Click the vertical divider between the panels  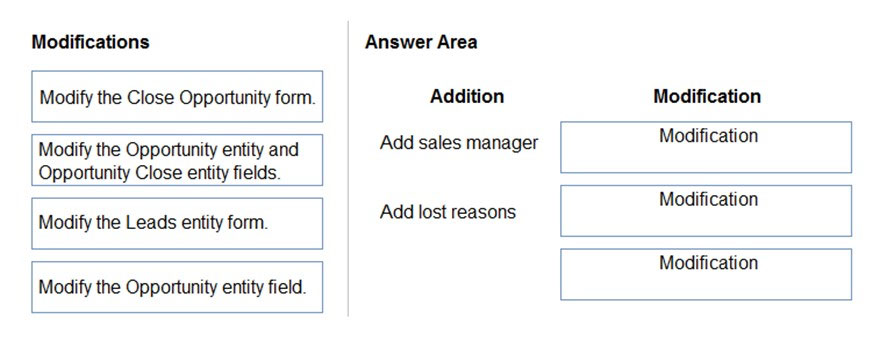(348, 169)
